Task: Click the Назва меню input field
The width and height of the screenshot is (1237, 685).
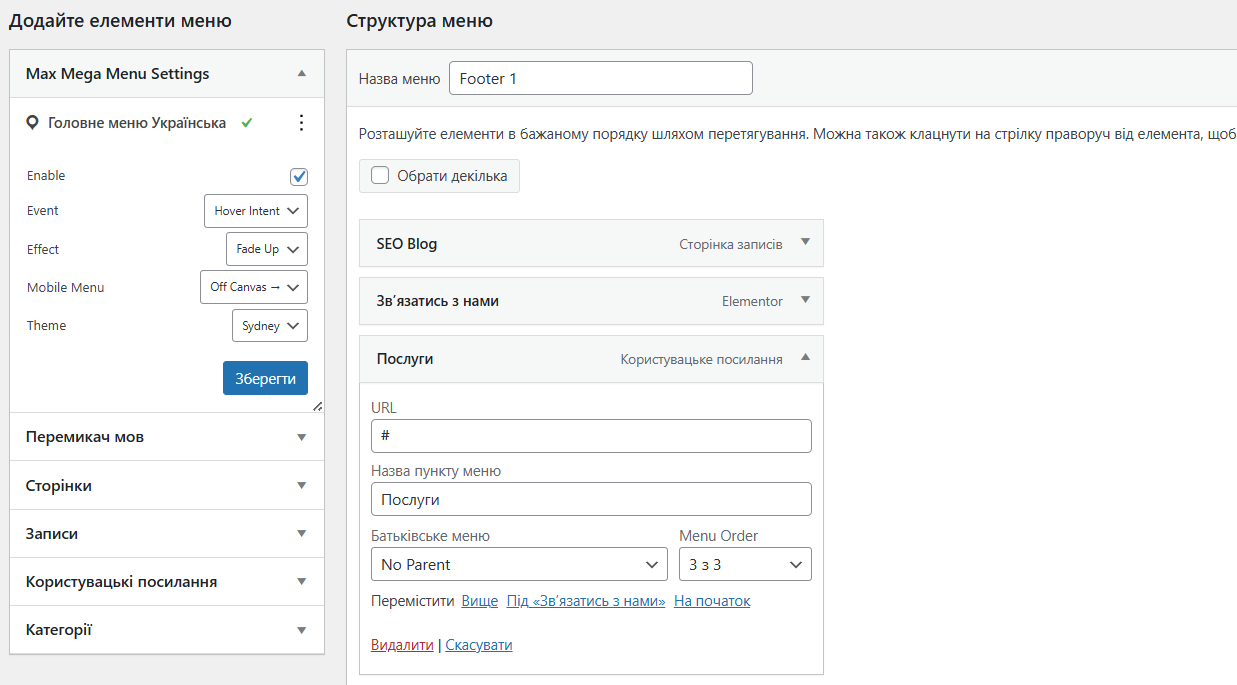Action: point(600,79)
